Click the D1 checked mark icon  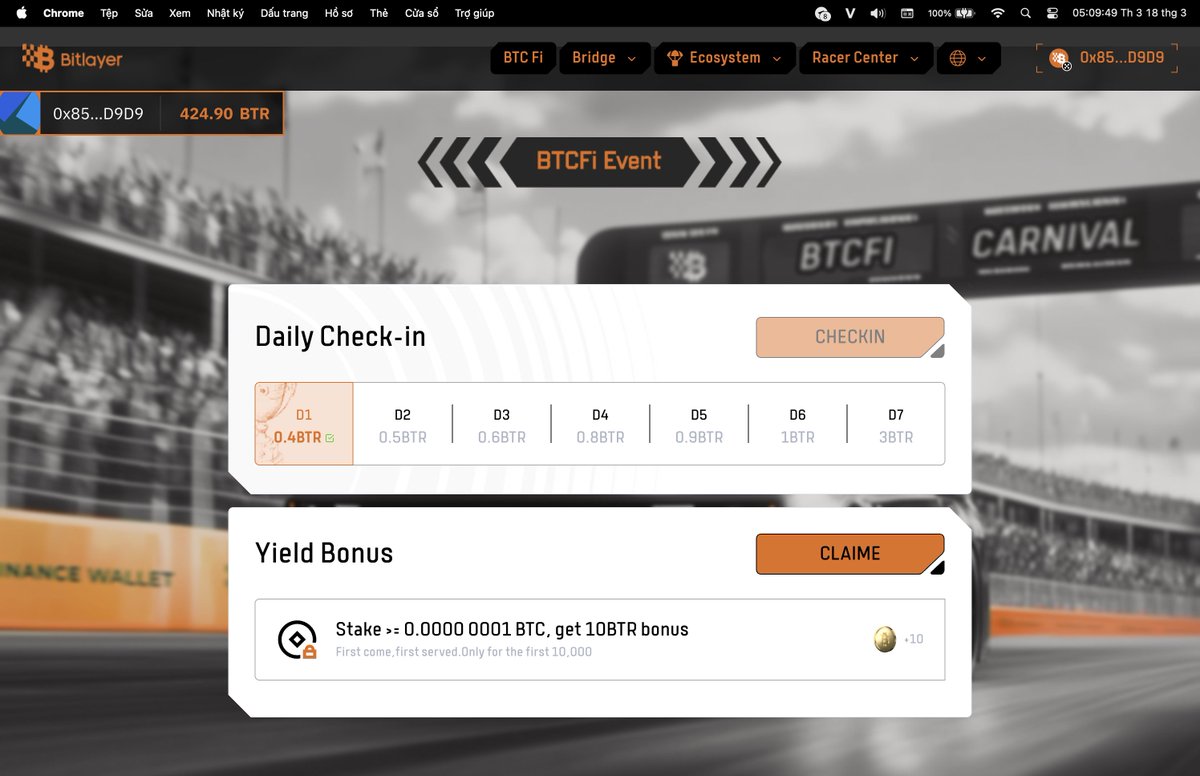[x=330, y=438]
